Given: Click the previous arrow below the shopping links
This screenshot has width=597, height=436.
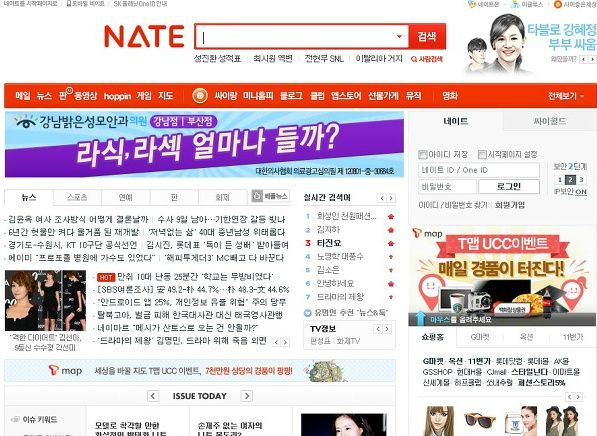Looking at the screenshot, I should point(570,397).
